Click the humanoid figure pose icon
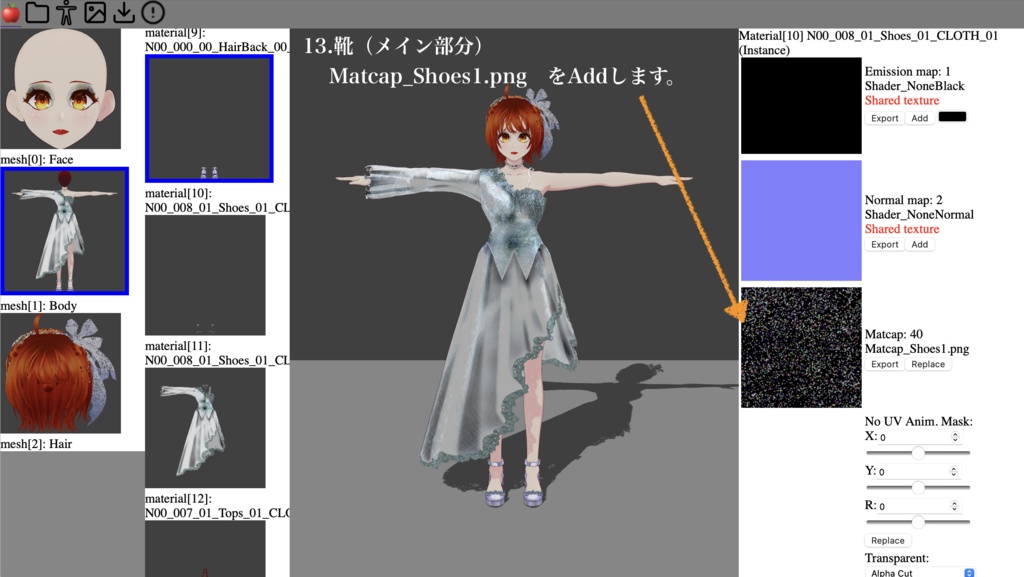Screen dimensions: 1024x577 pyautogui.click(x=66, y=12)
